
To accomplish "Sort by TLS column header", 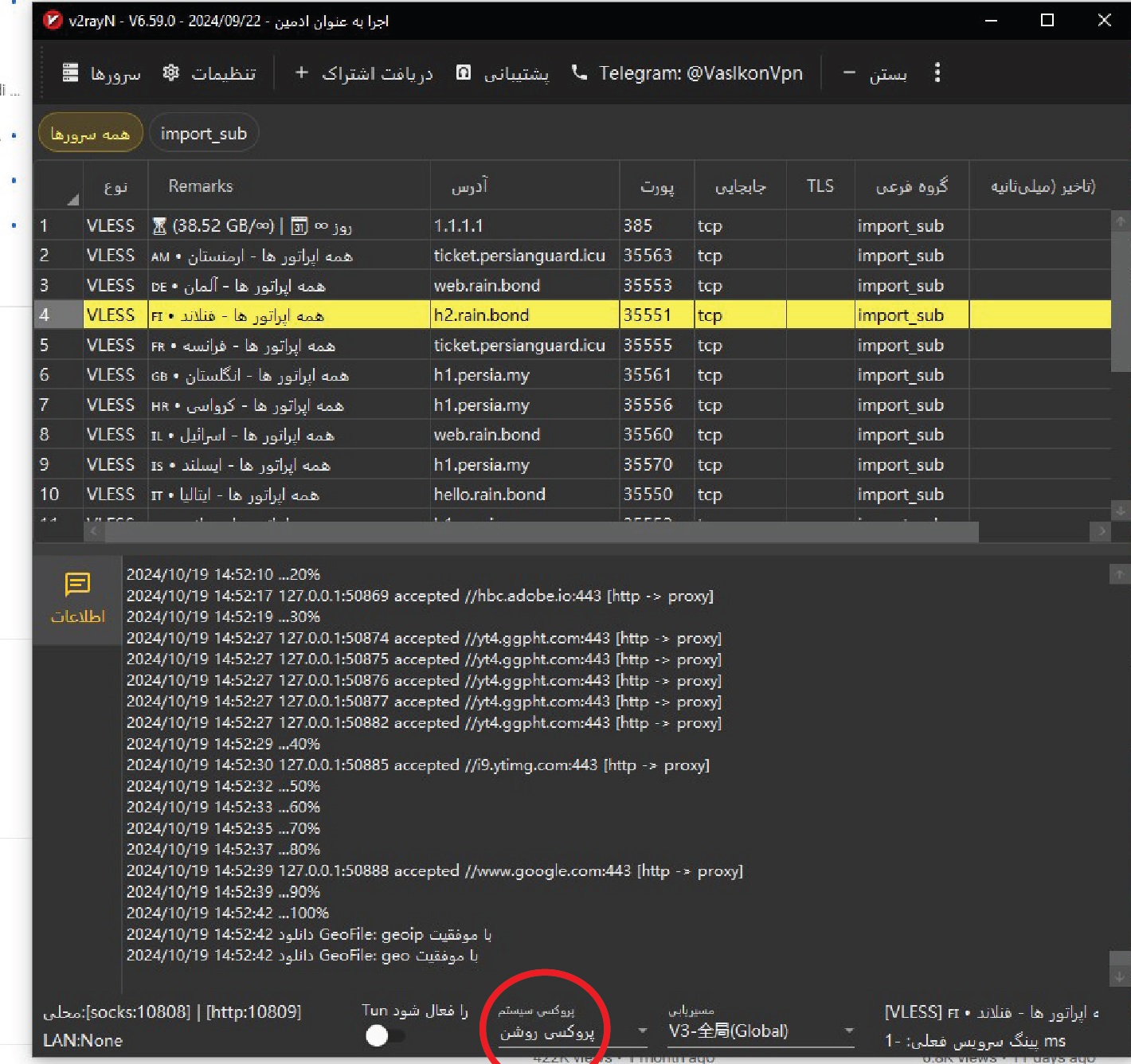I will coord(820,186).
